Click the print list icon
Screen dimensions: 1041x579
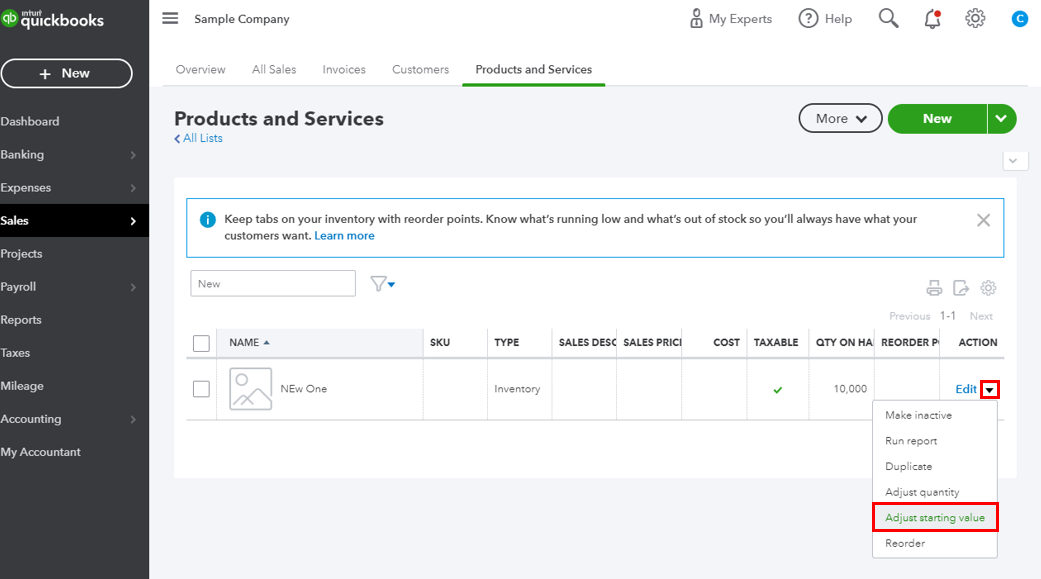[x=934, y=288]
